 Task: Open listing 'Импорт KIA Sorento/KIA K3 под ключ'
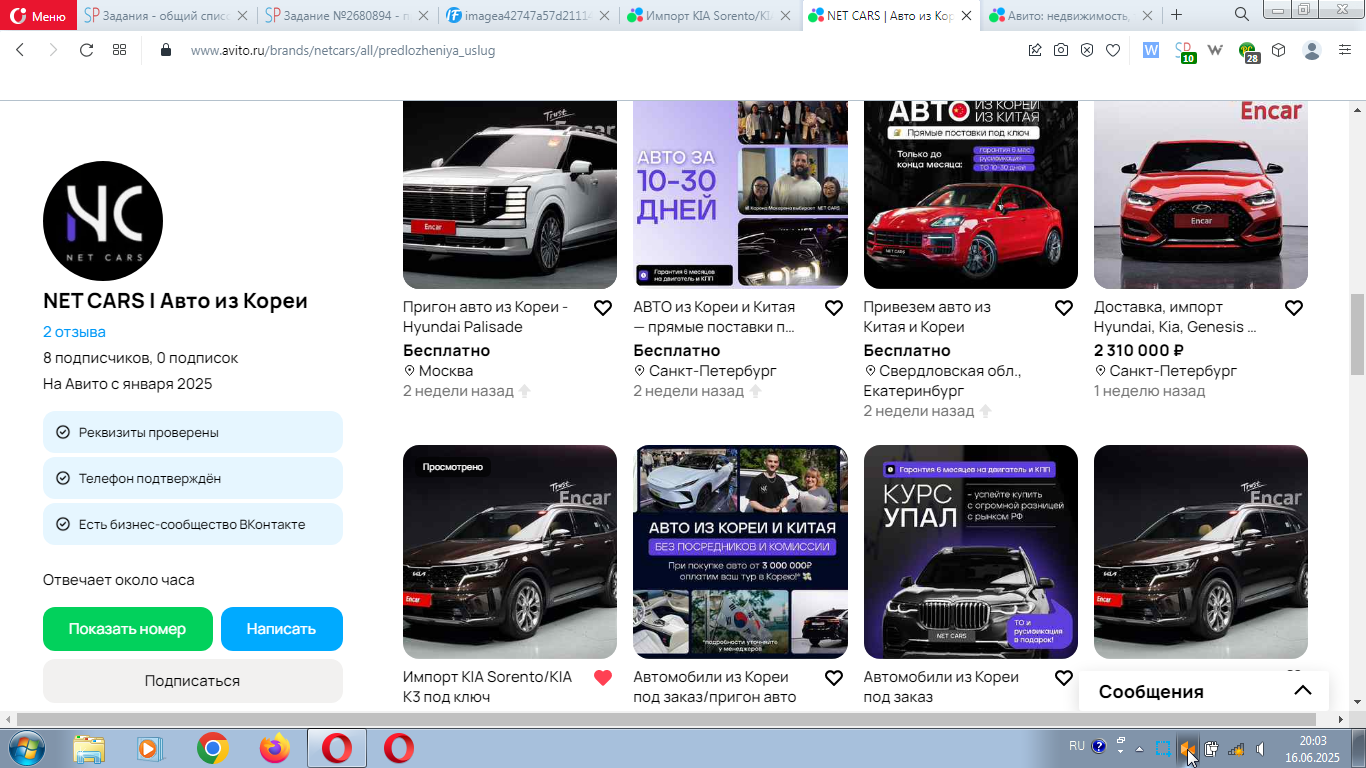coord(487,687)
